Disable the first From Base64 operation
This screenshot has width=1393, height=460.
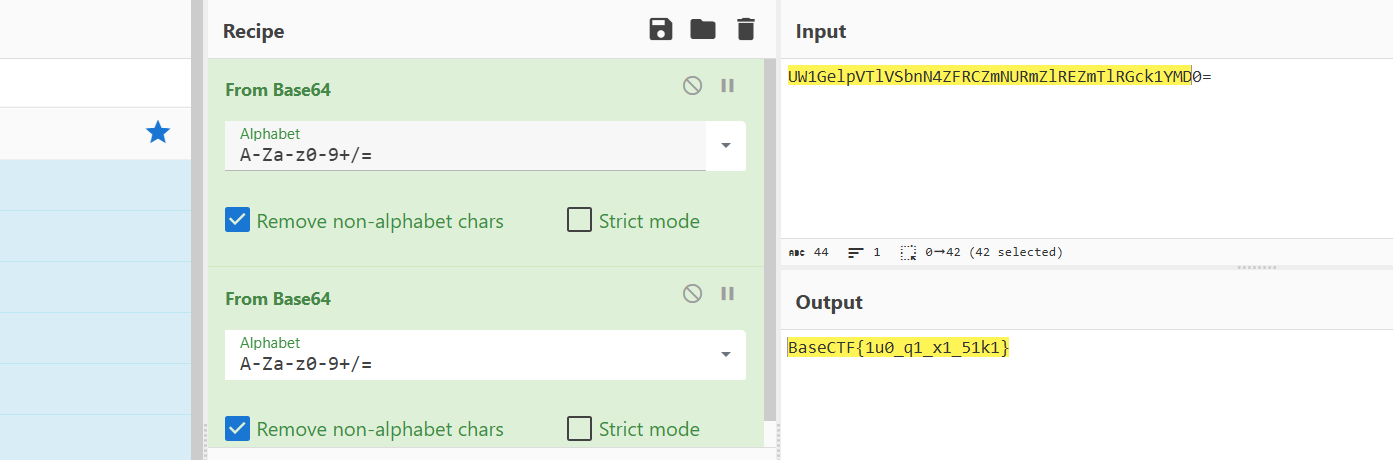pyautogui.click(x=692, y=86)
